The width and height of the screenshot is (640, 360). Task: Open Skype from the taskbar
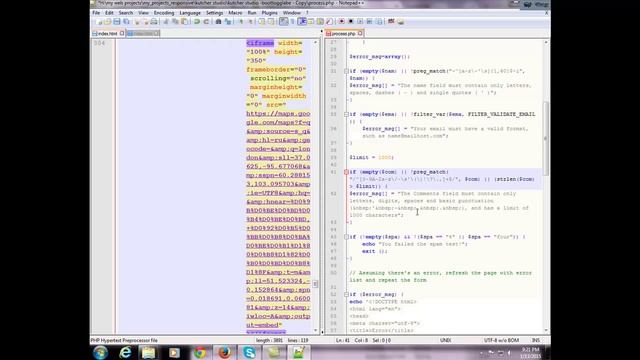tap(249, 352)
